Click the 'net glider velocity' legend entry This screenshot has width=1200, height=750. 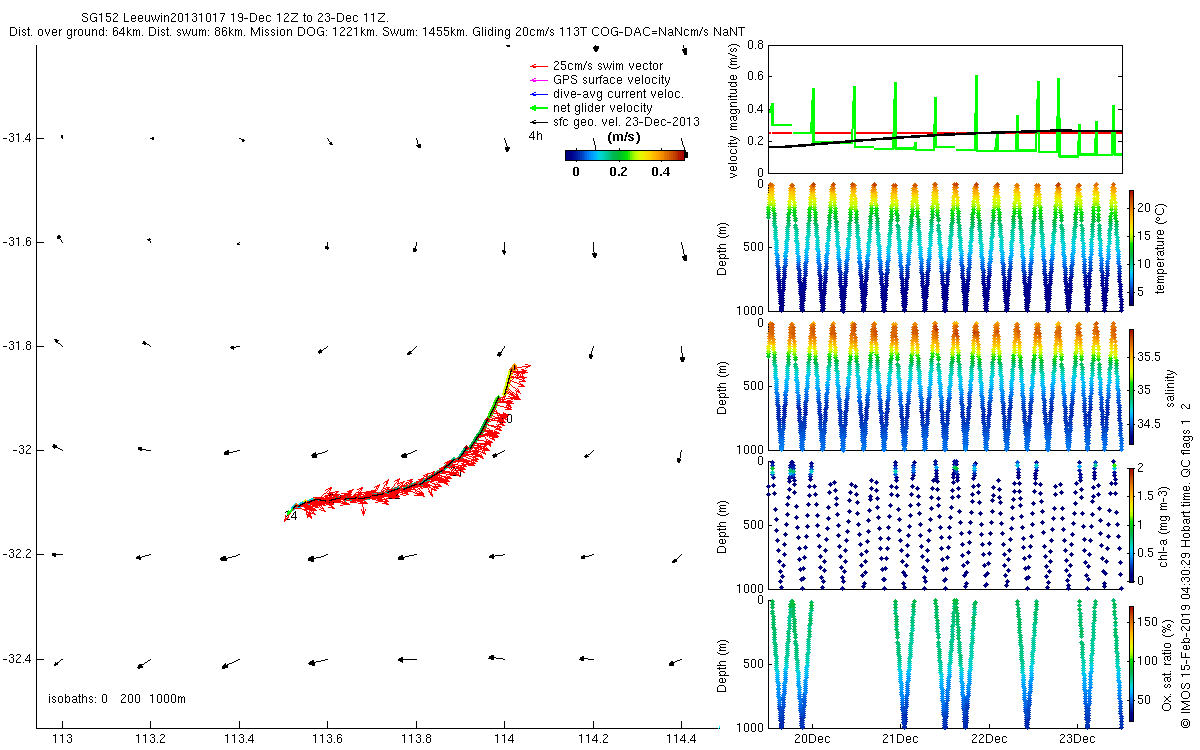[x=603, y=108]
